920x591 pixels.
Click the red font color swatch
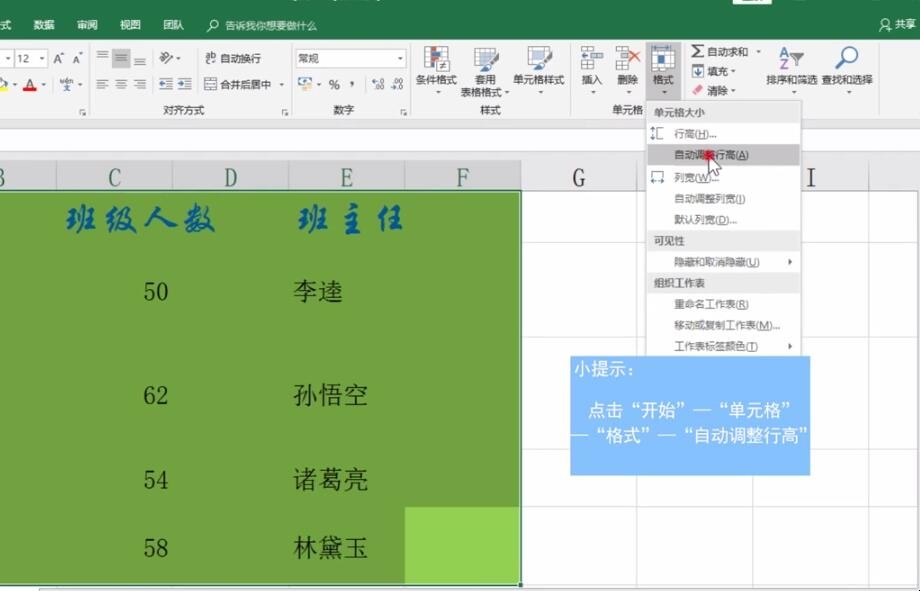tap(30, 85)
